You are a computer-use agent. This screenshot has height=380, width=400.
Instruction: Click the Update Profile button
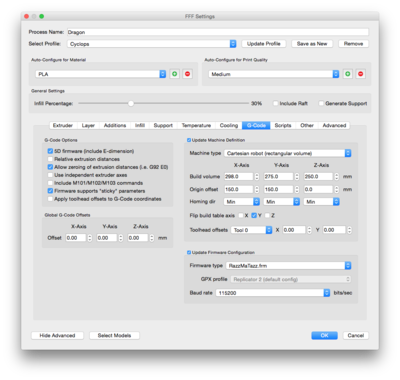pyautogui.click(x=264, y=44)
